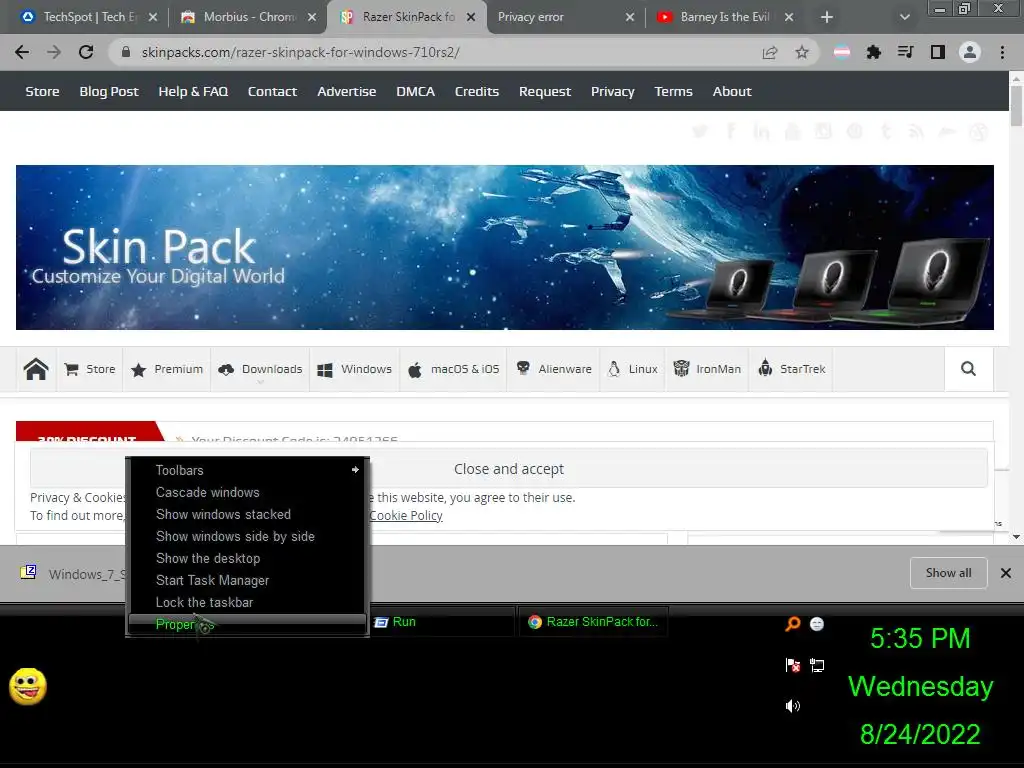This screenshot has width=1024, height=768.
Task: Open the Premium star navigation item
Action: point(167,369)
